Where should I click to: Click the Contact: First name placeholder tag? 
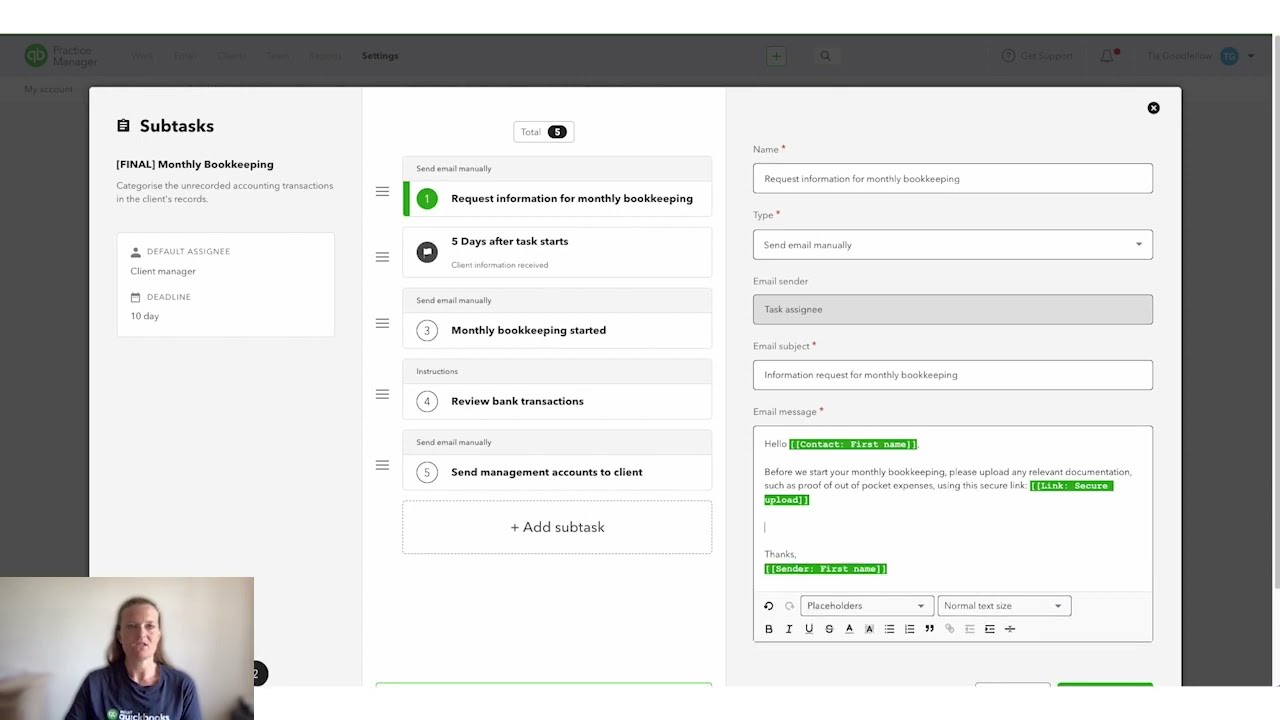coord(853,444)
